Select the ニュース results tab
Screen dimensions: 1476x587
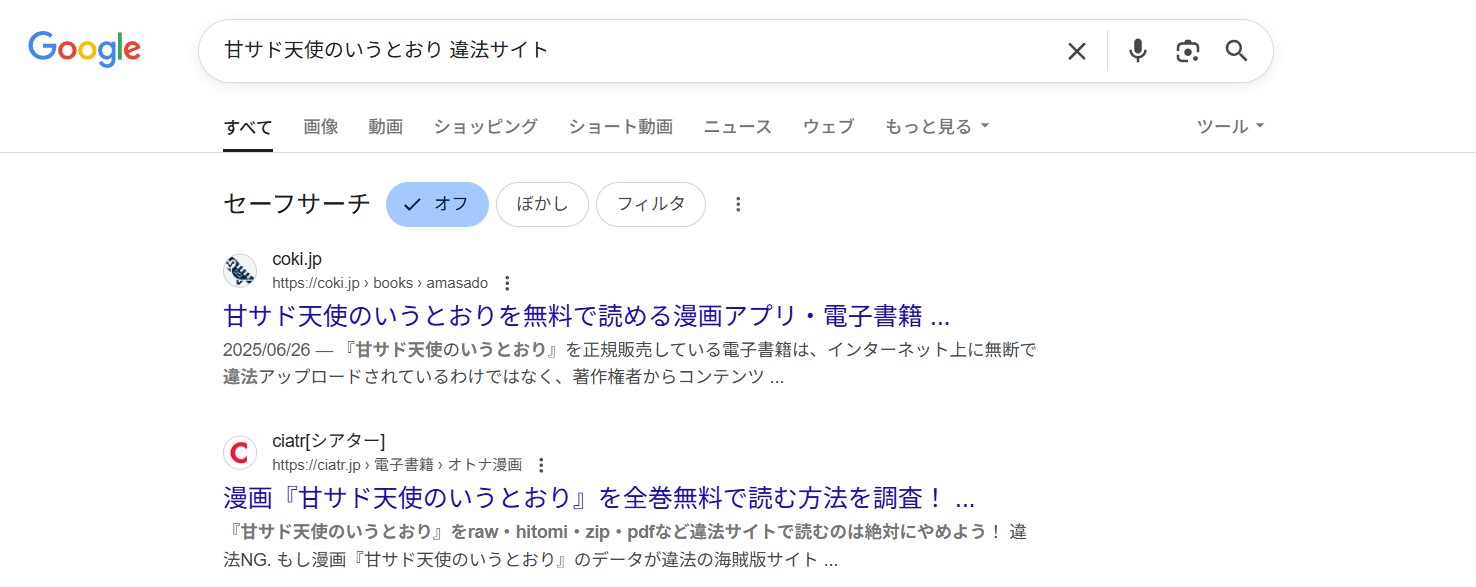point(736,126)
